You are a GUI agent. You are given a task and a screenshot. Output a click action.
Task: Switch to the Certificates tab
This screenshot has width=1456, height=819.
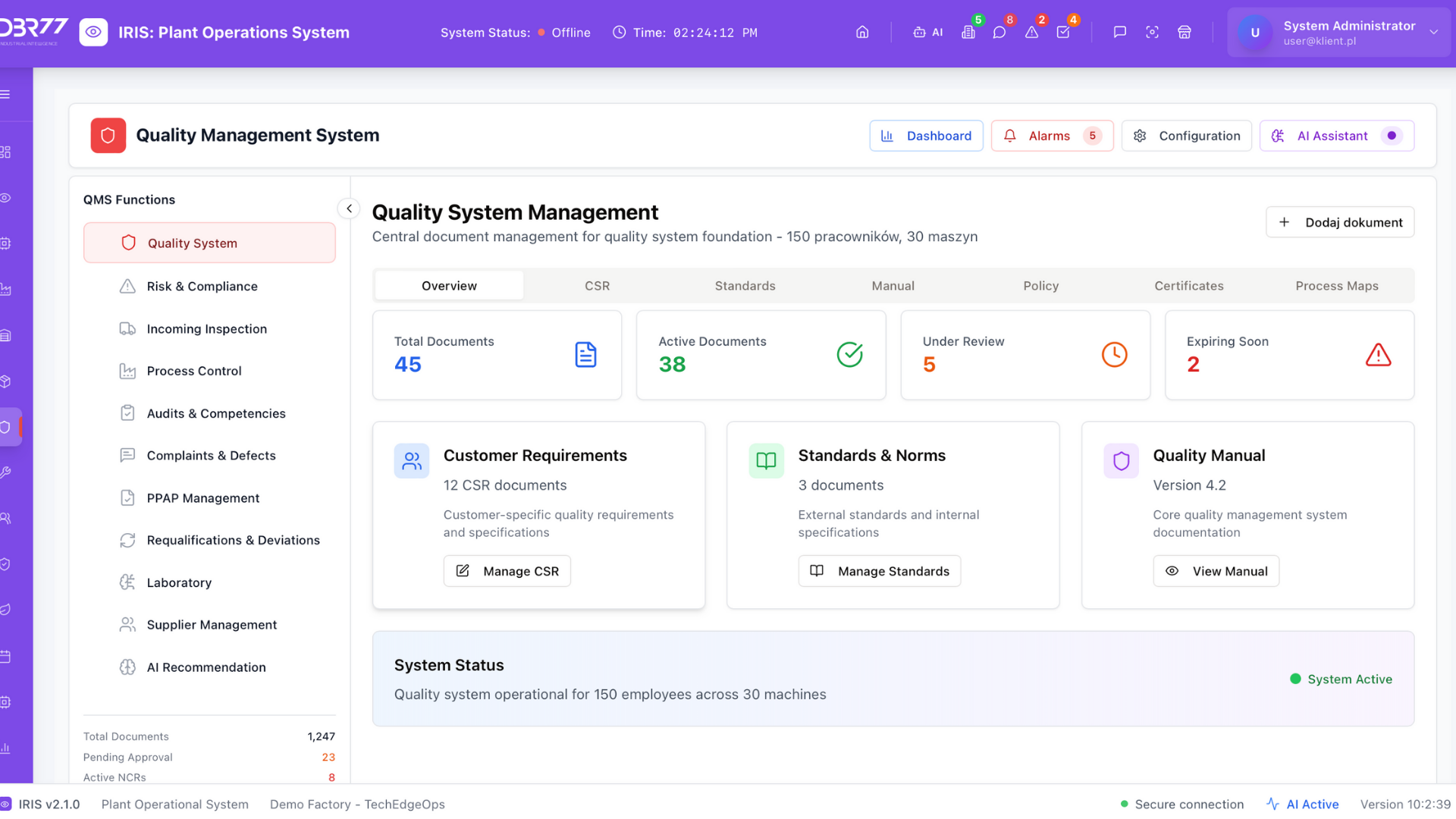[x=1188, y=286]
